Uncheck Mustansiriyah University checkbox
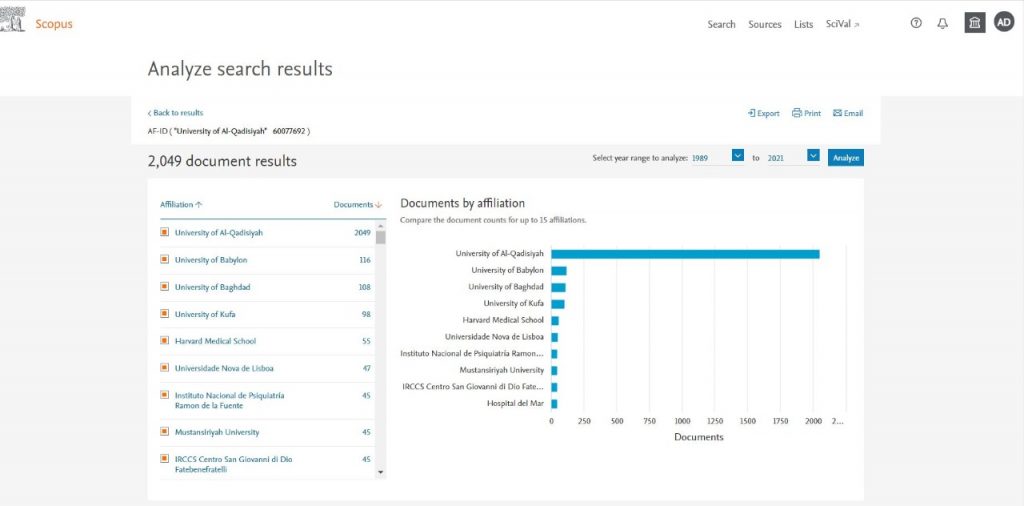The image size is (1024, 506). tap(165, 431)
